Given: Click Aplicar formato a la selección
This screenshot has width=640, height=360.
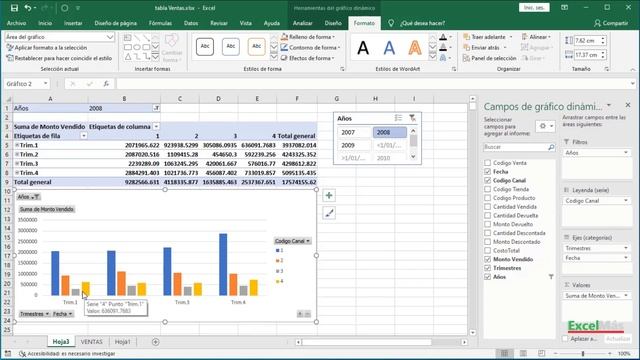Looking at the screenshot, I should 47,48.
